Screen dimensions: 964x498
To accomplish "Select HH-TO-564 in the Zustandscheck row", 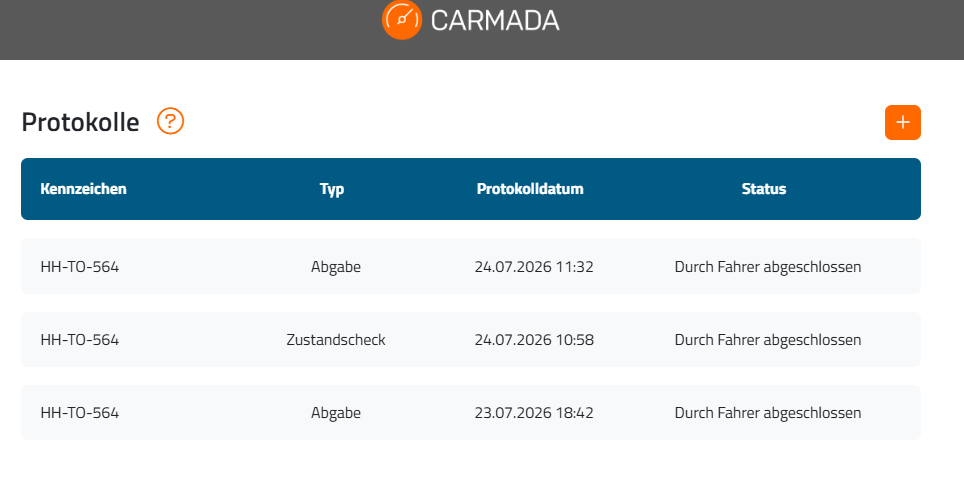I will point(79,340).
